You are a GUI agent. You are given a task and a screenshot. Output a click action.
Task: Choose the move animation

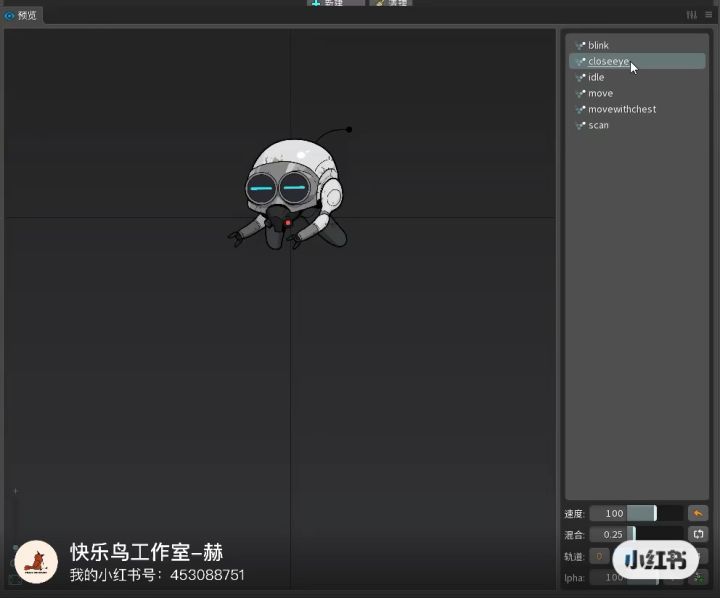[637, 93]
